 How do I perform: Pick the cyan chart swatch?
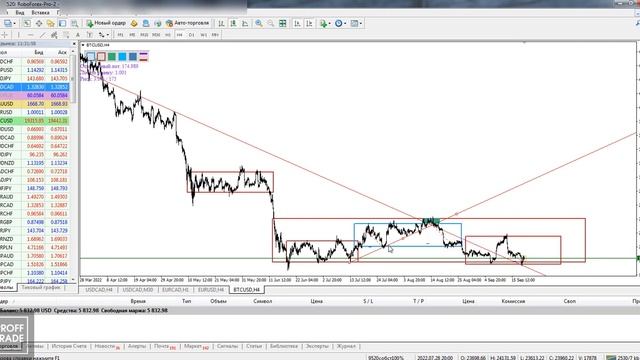(x=122, y=56)
